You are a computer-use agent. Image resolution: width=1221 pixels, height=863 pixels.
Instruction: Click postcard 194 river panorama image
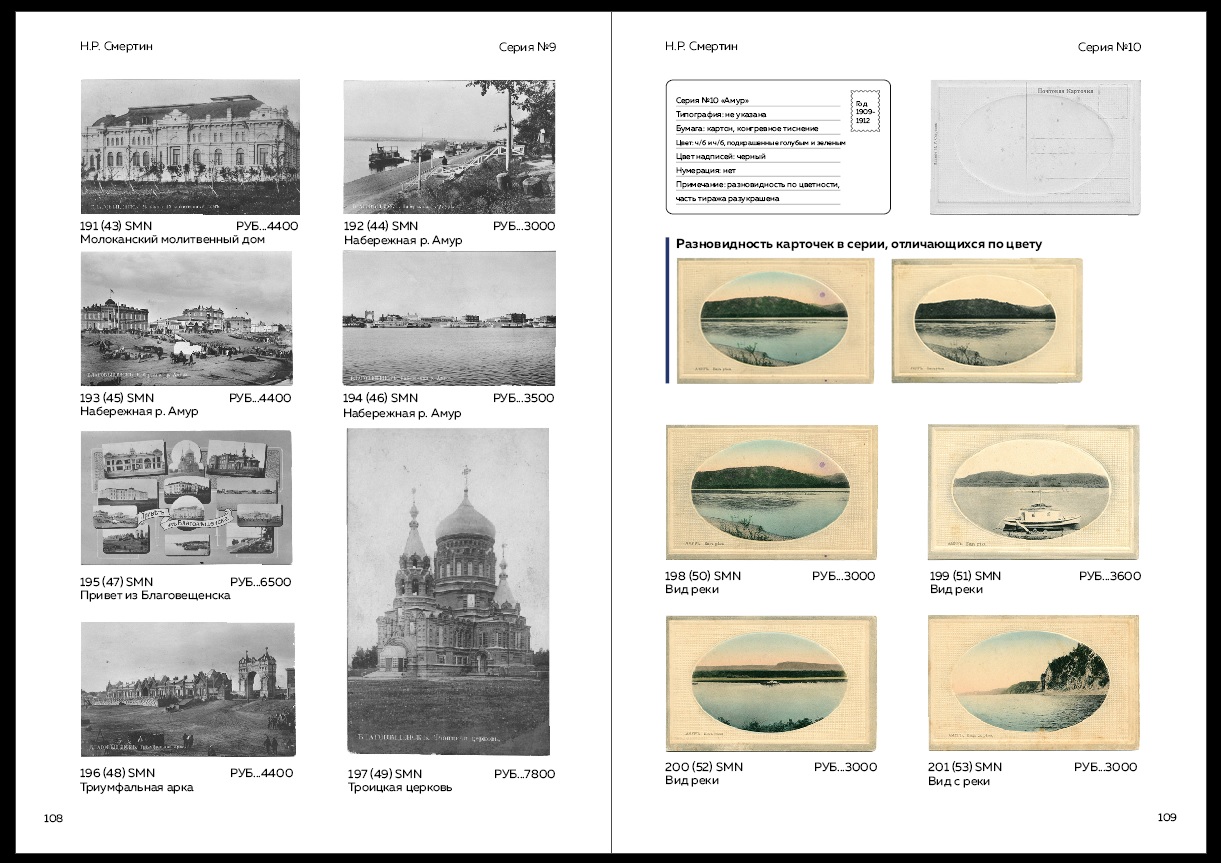tap(449, 319)
